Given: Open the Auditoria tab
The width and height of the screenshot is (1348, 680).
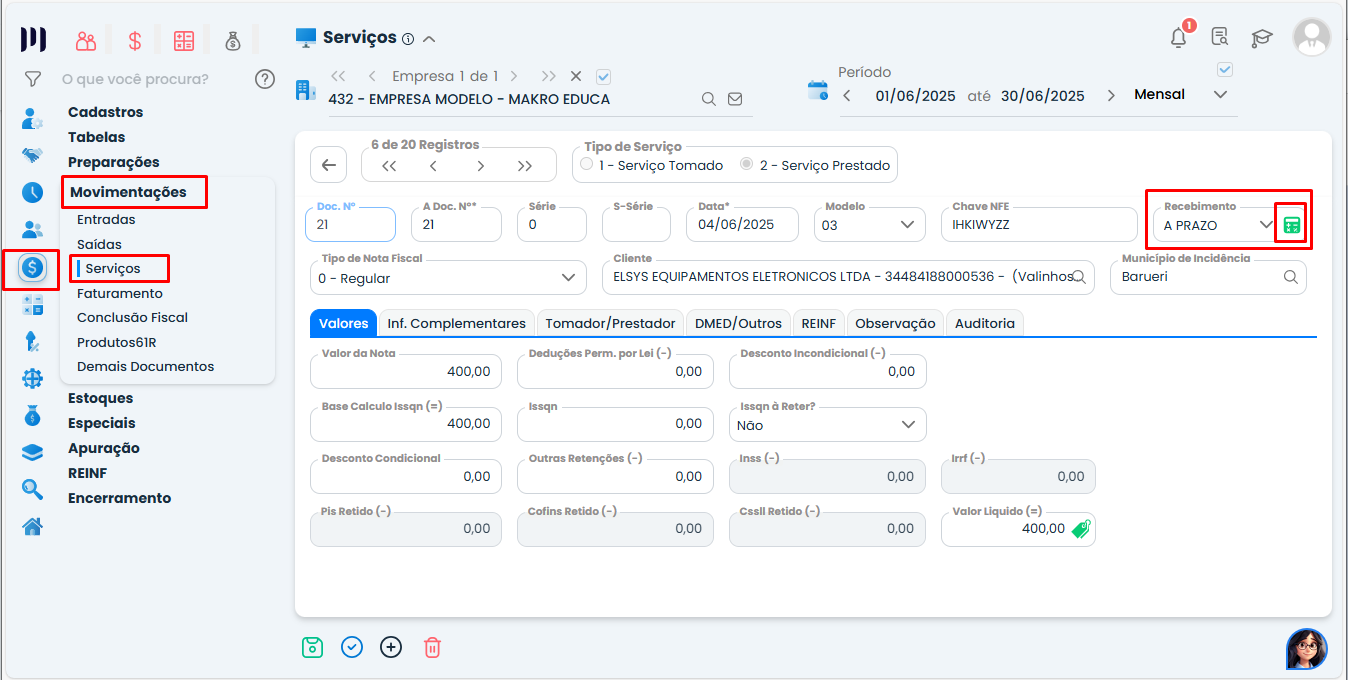Looking at the screenshot, I should [984, 323].
